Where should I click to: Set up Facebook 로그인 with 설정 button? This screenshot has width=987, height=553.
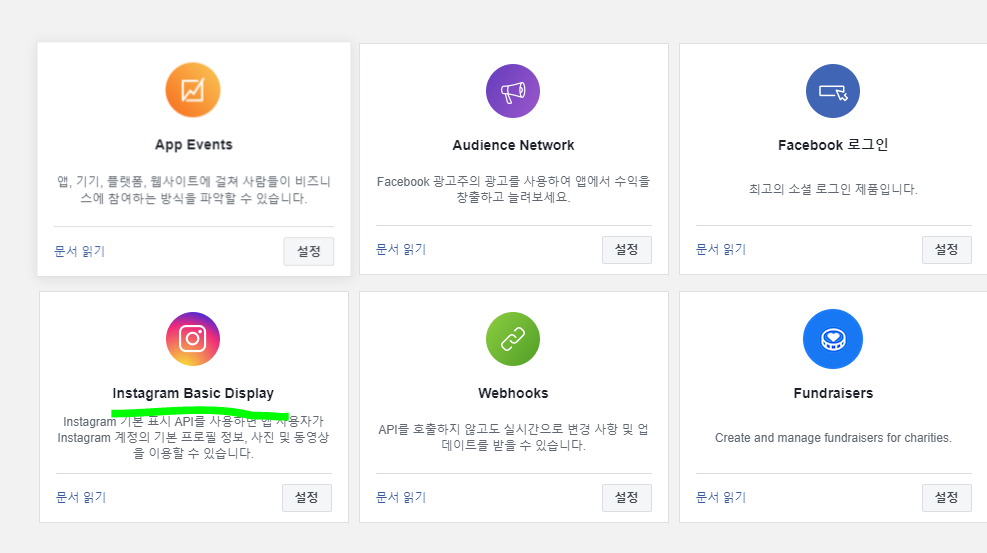click(x=946, y=250)
